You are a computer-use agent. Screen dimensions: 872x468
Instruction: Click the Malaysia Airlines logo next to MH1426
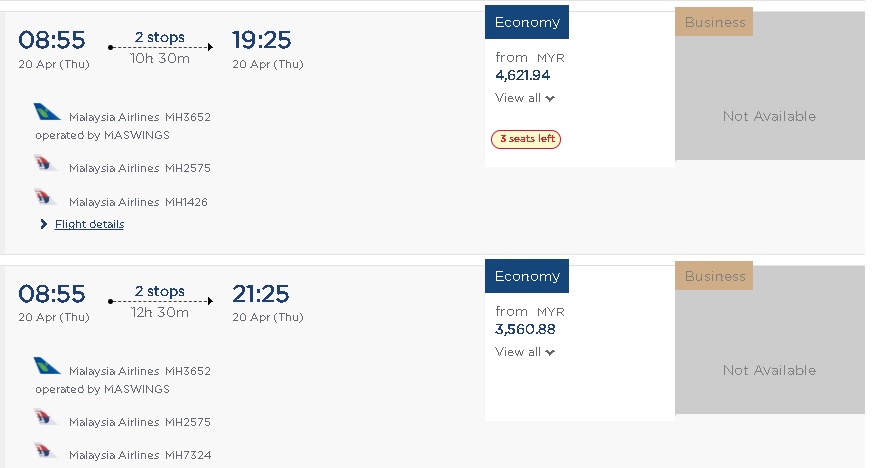coord(46,197)
